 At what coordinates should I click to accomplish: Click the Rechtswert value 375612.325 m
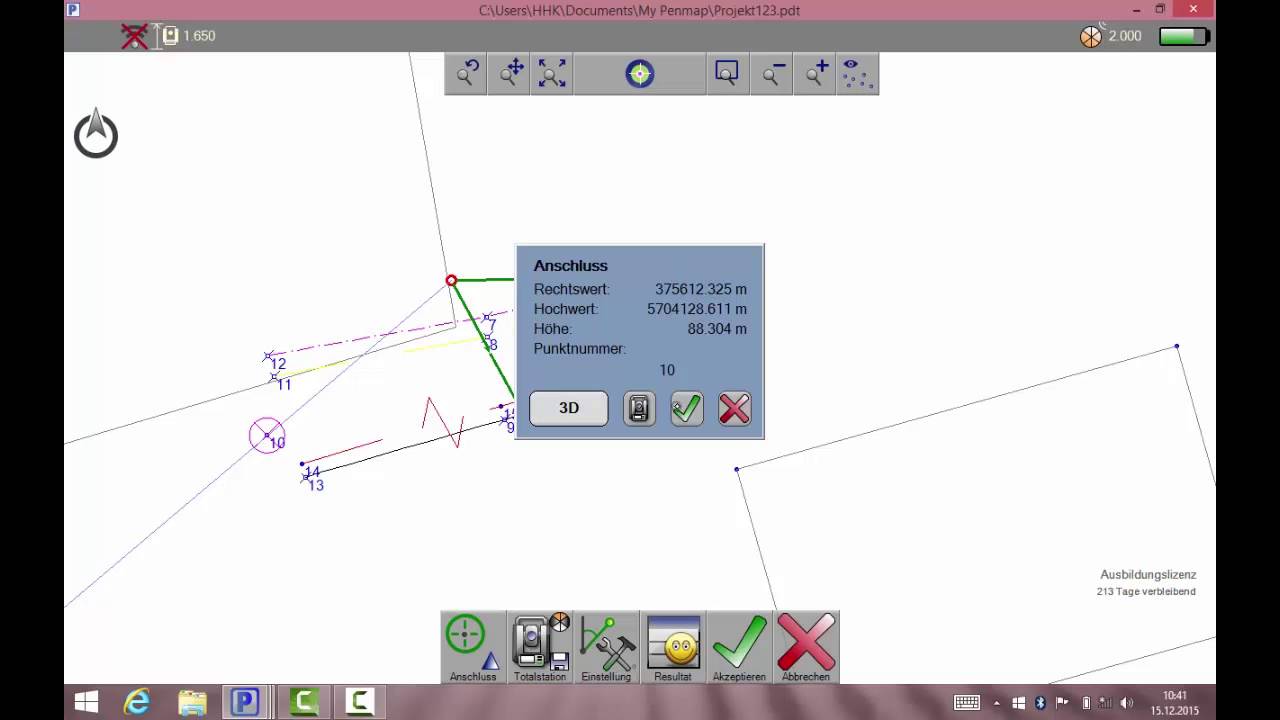click(701, 289)
